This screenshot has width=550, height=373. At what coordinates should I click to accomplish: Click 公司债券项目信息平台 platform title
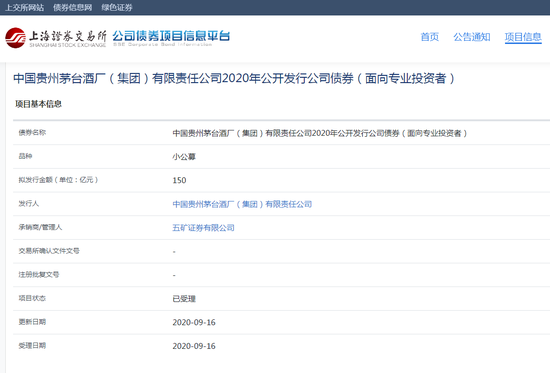coord(171,36)
